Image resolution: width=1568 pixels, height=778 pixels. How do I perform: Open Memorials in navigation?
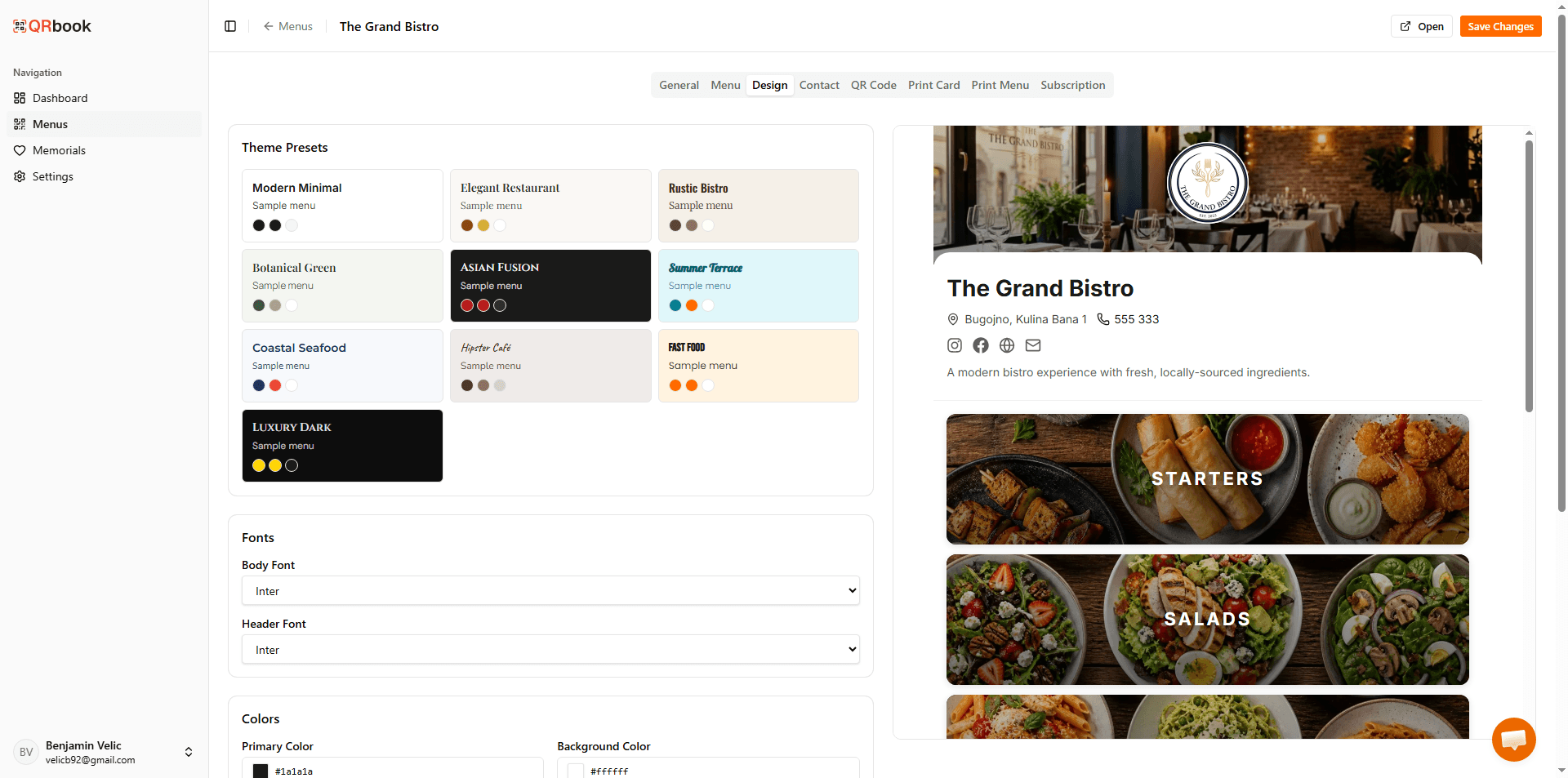point(105,150)
